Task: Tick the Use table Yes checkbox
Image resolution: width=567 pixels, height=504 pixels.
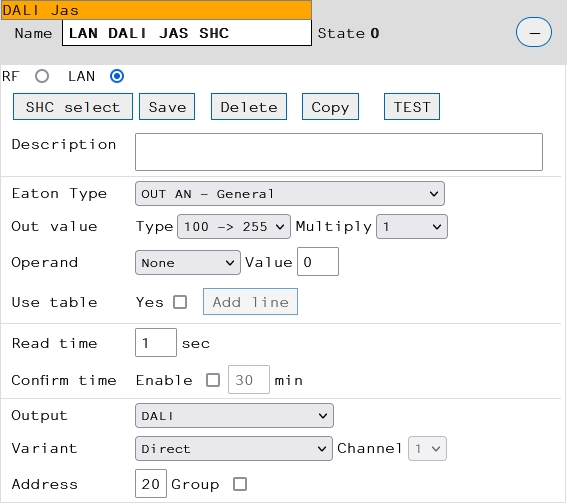Action: [x=180, y=302]
